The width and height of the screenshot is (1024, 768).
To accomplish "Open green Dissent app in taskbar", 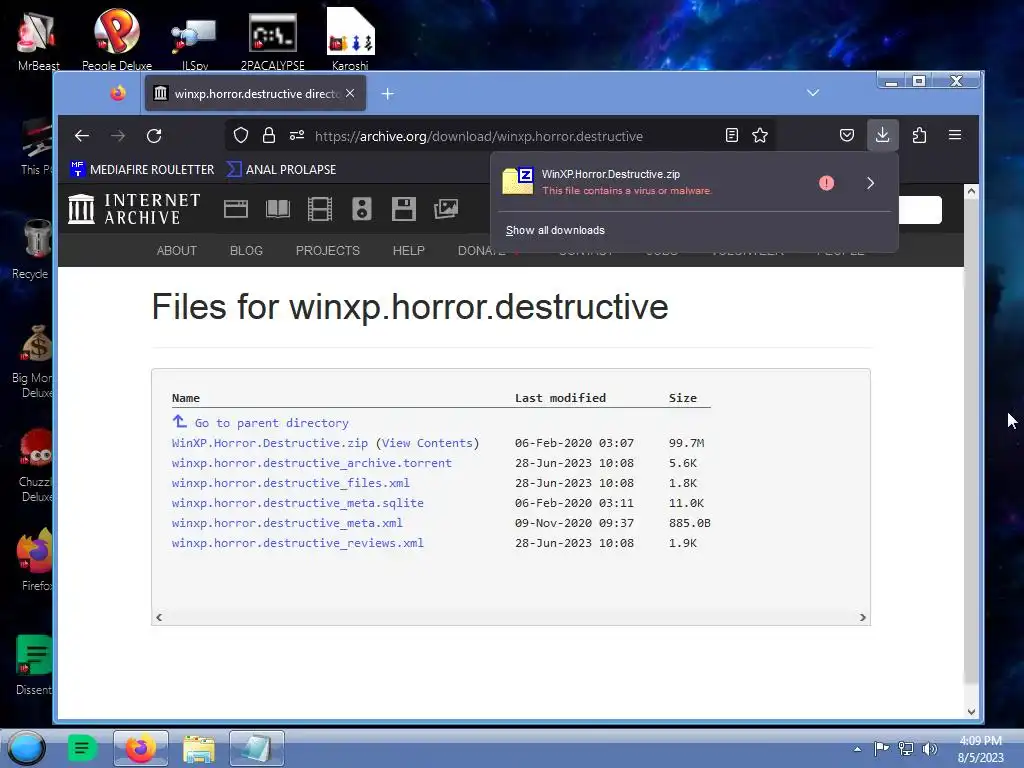I will (x=82, y=748).
